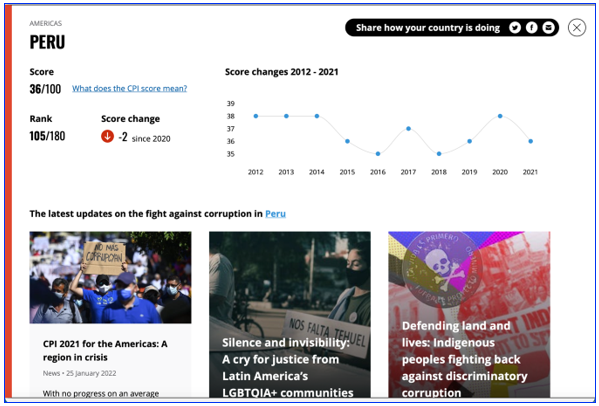Share country score via email icon
Screen dimensions: 599x406
[x=548, y=28]
